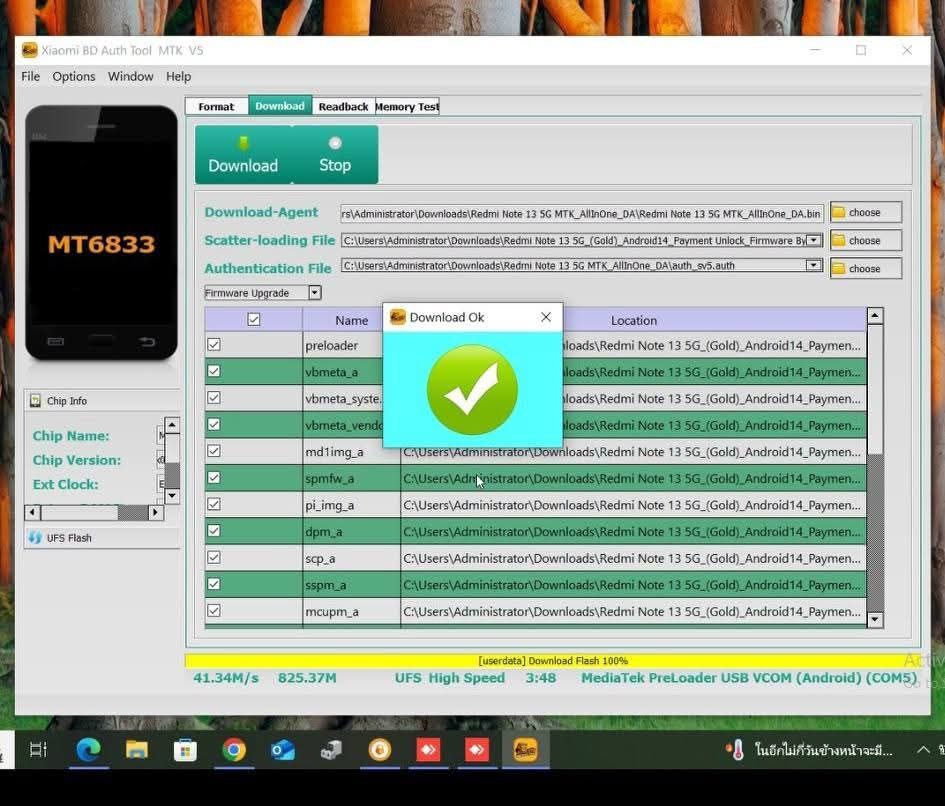Image resolution: width=945 pixels, height=806 pixels.
Task: Toggle the select-all checkbox in table header
Action: [254, 320]
